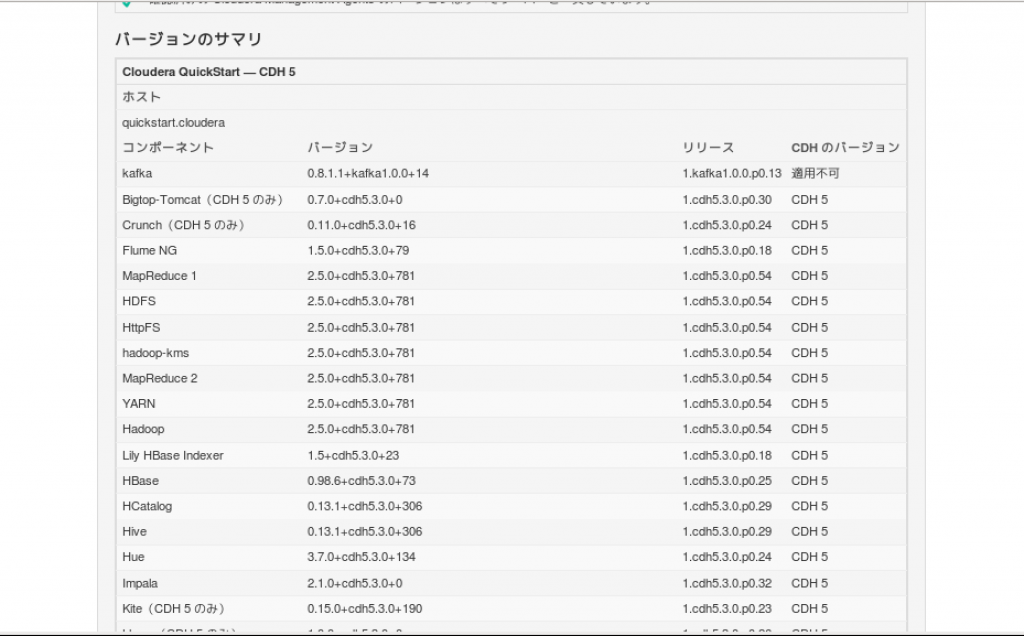
Task: Click version 3.7.0+cdh5.3.0+134
Action: 362,558
